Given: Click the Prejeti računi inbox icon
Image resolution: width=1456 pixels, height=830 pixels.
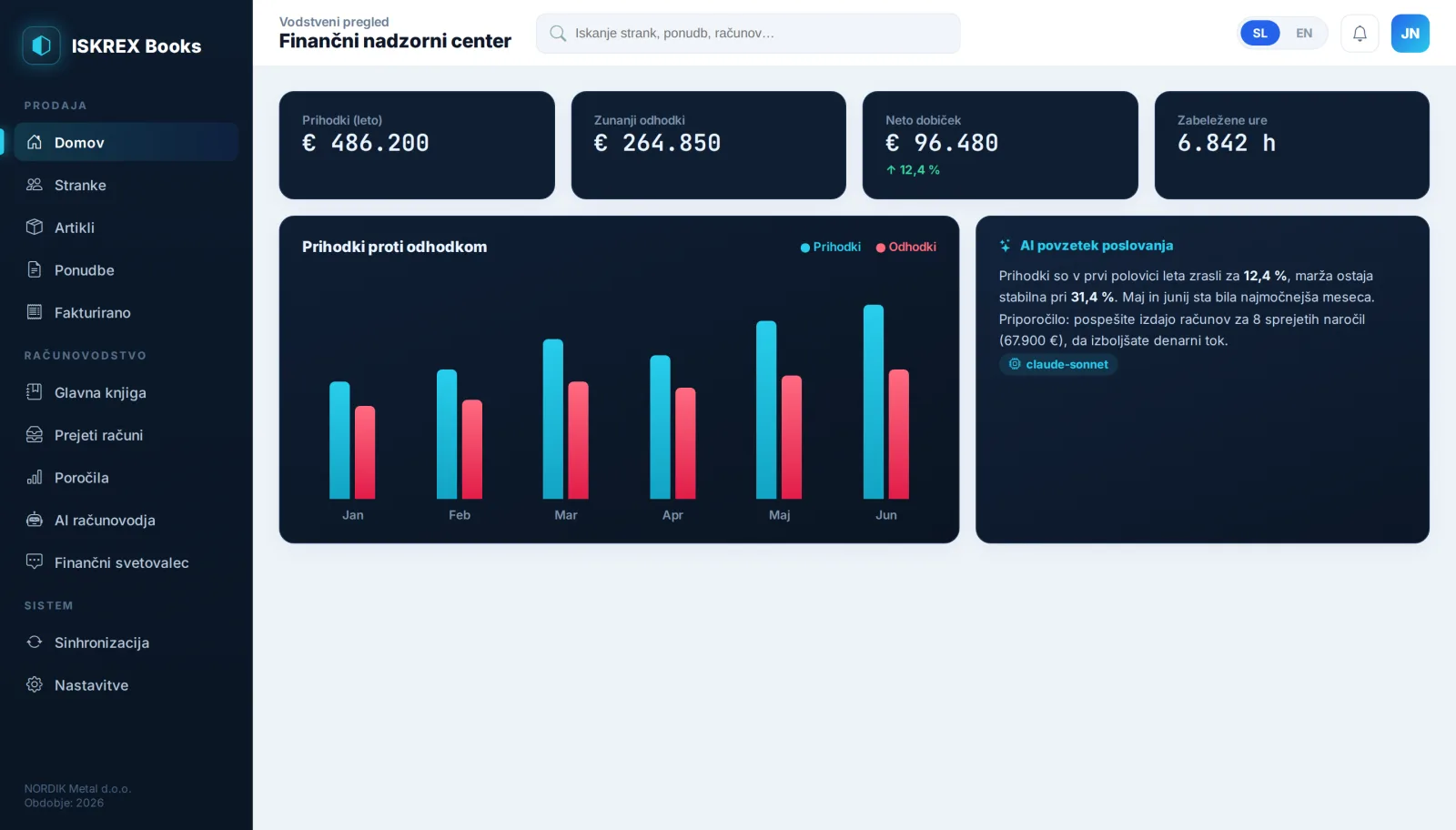Looking at the screenshot, I should [x=35, y=435].
